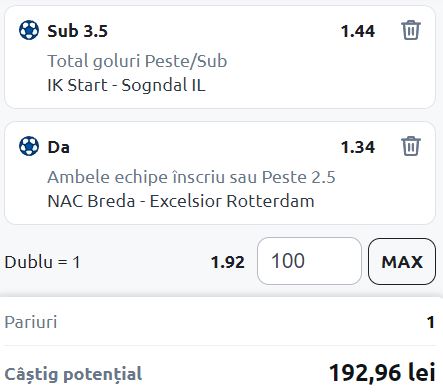
Task: Remove the NAC Breda bet with trash icon
Action: pyautogui.click(x=411, y=146)
